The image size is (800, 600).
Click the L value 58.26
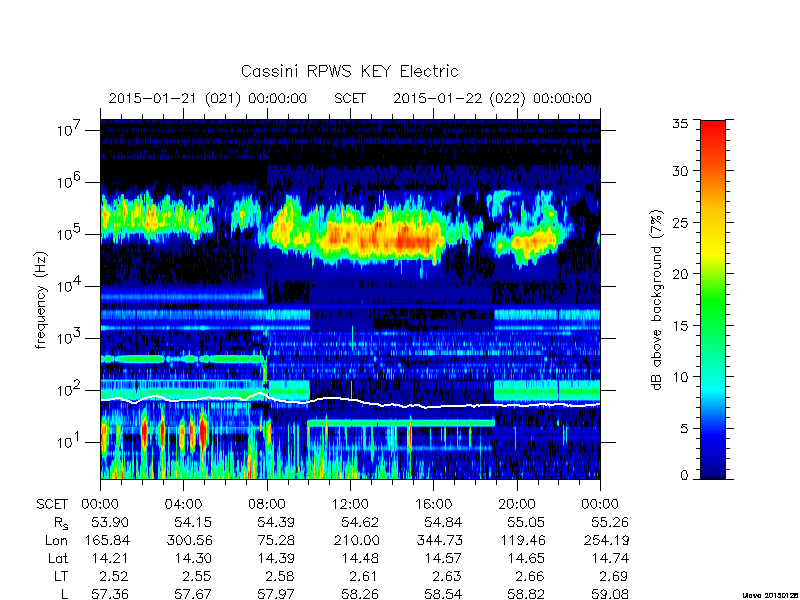360,594
